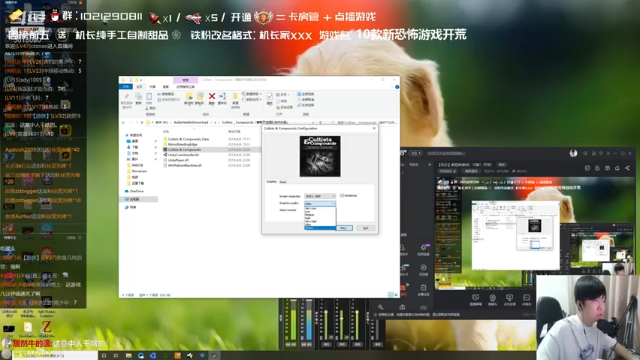The image size is (640, 360).
Task: Click the share icon in the streaming app
Action: pyautogui.click(x=627, y=168)
